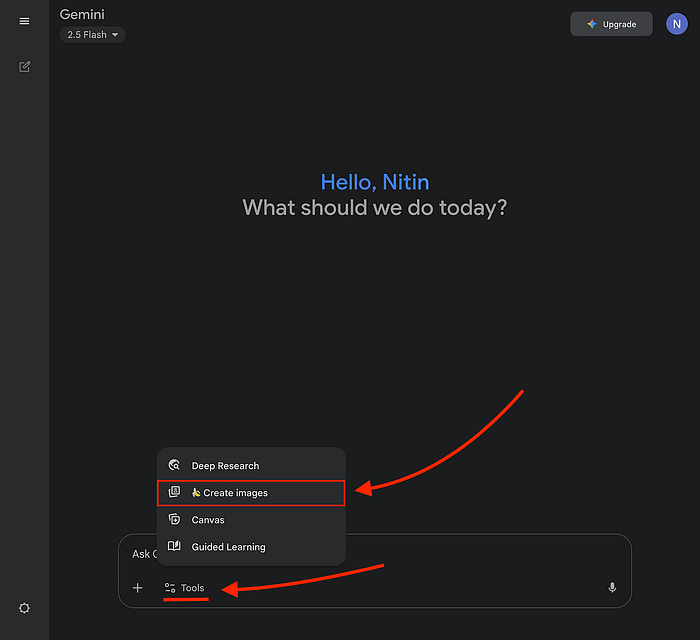Click the Canvas icon in menu
700x640 pixels.
[x=174, y=519]
